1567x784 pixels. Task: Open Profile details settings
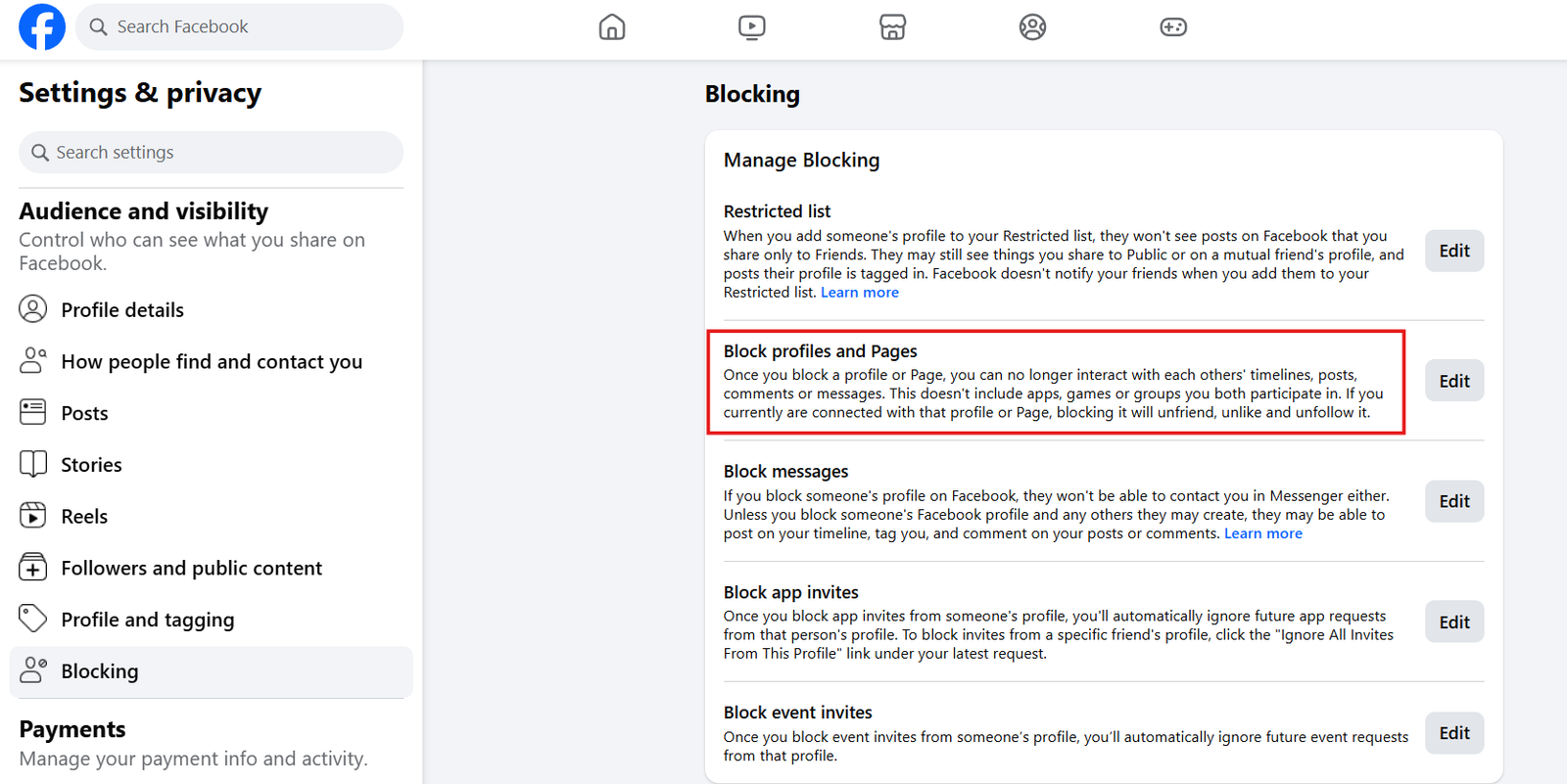(x=122, y=310)
